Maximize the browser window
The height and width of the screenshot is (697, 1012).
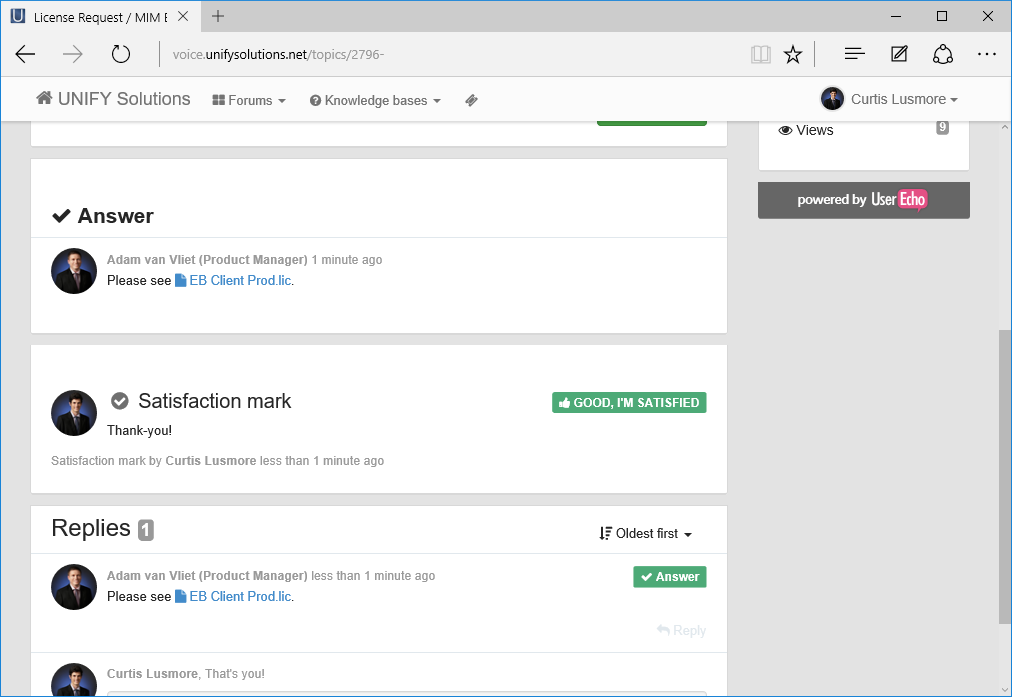pos(942,16)
